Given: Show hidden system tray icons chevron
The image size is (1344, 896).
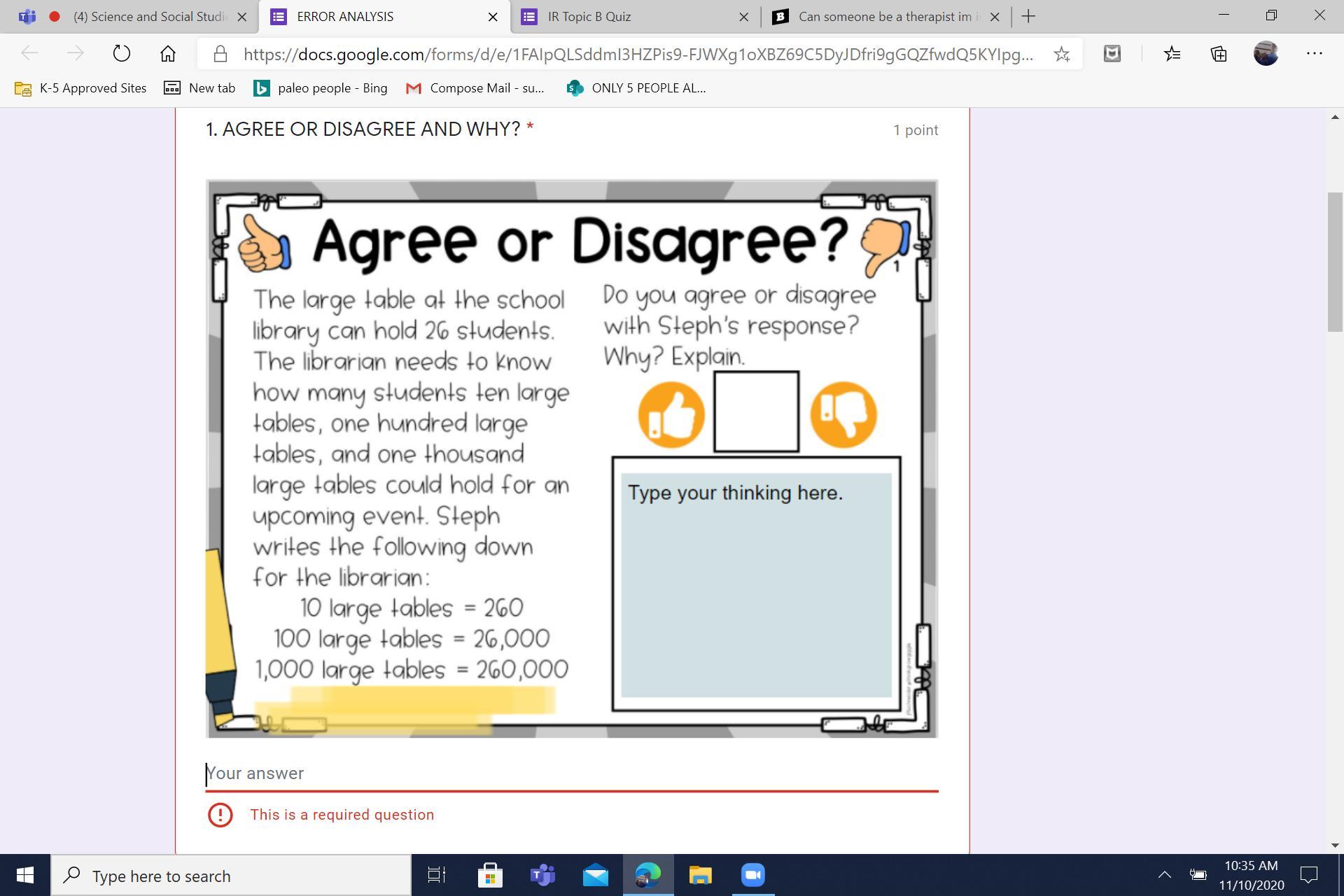Looking at the screenshot, I should click(x=1164, y=875).
